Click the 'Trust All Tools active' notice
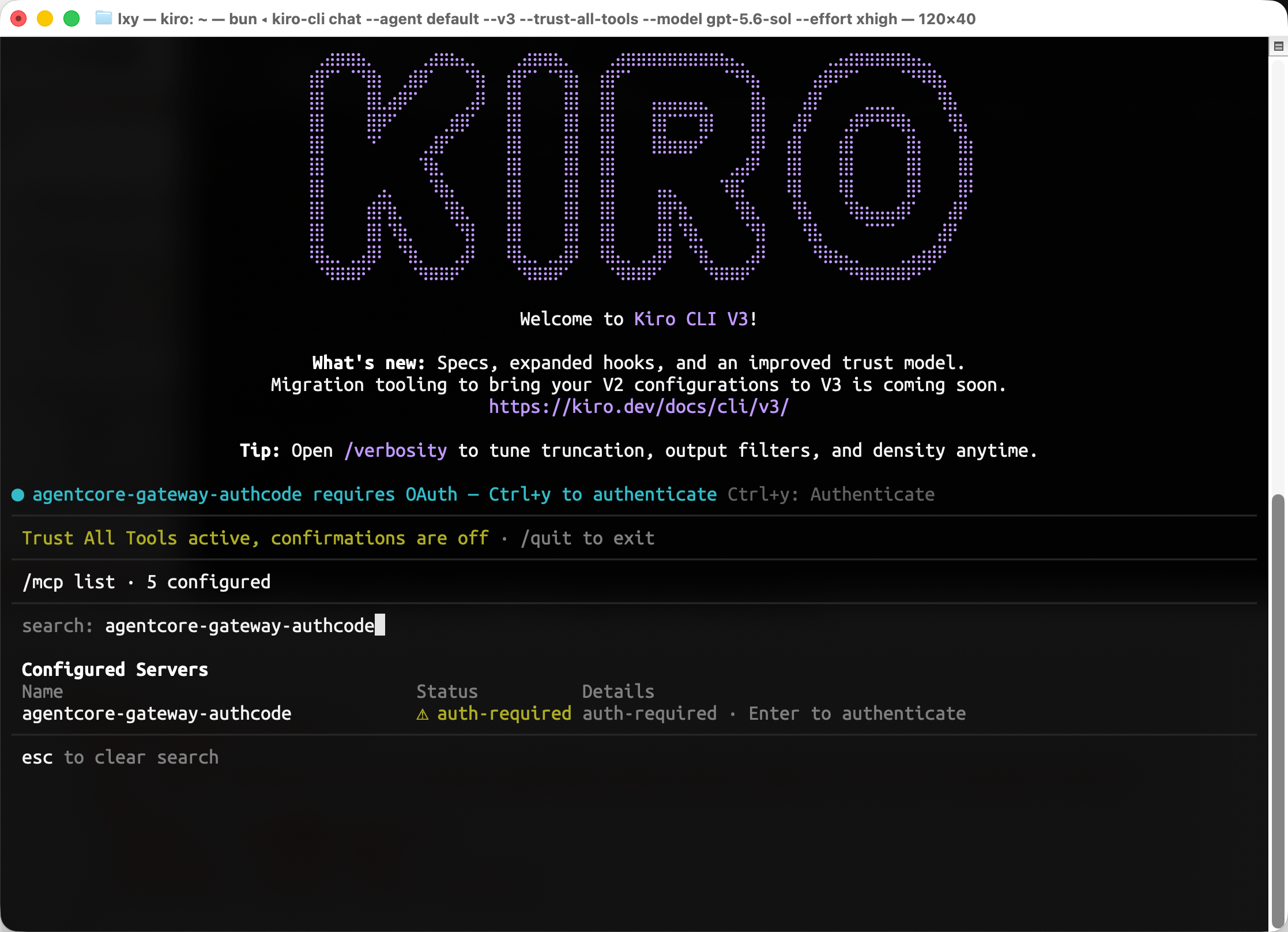 pyautogui.click(x=255, y=538)
